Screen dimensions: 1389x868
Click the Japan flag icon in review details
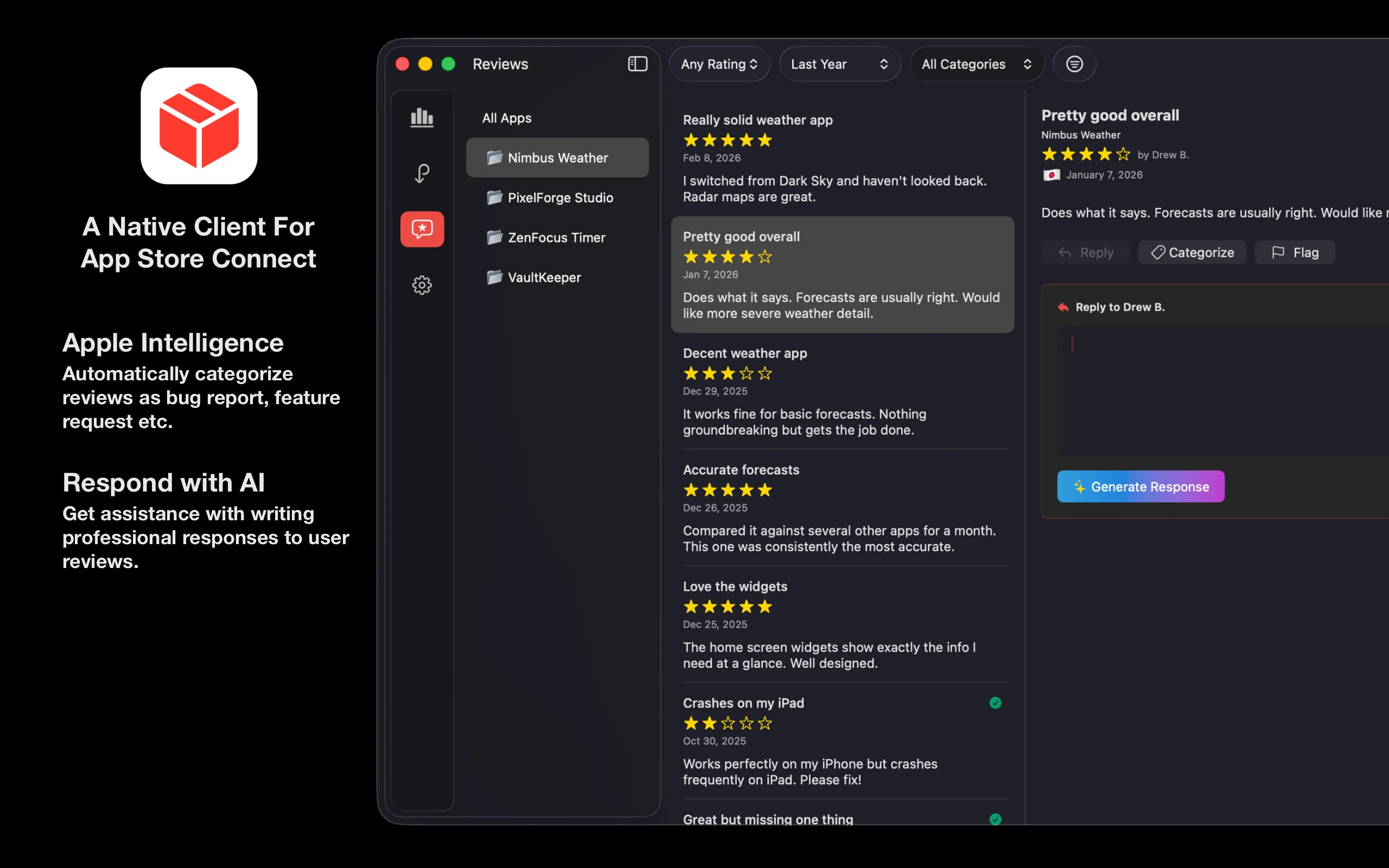pos(1051,175)
